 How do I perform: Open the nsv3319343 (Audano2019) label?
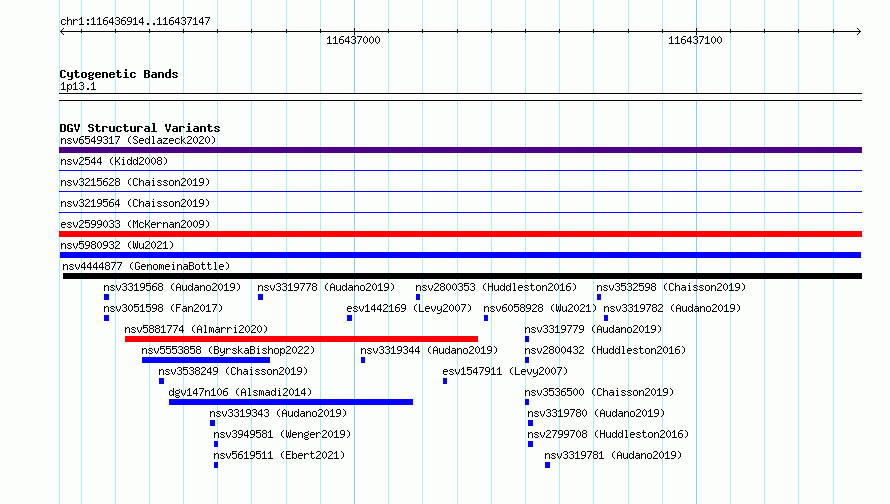(x=278, y=413)
